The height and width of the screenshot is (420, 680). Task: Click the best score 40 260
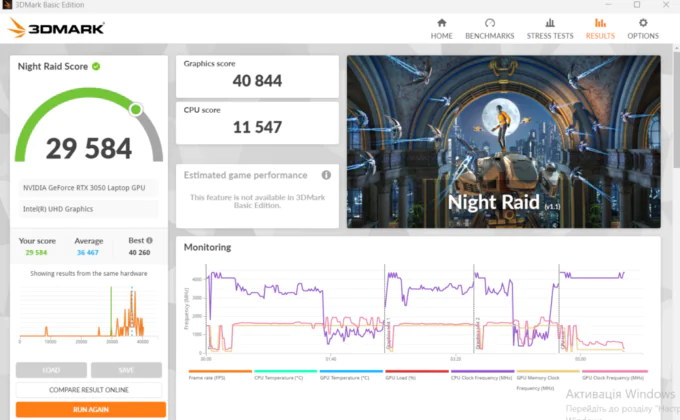[139, 253]
